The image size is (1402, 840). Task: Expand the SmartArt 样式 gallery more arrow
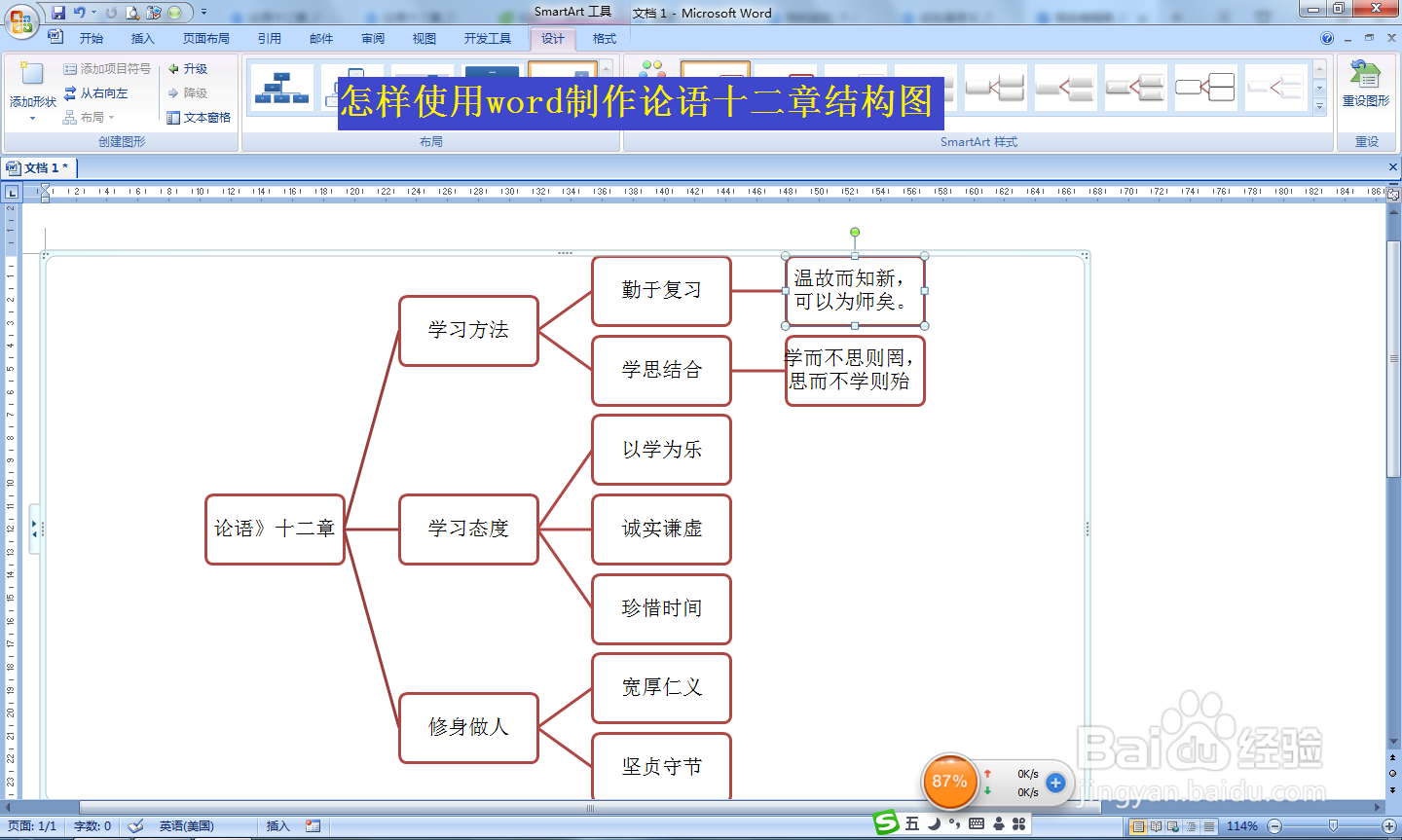pos(1317,107)
